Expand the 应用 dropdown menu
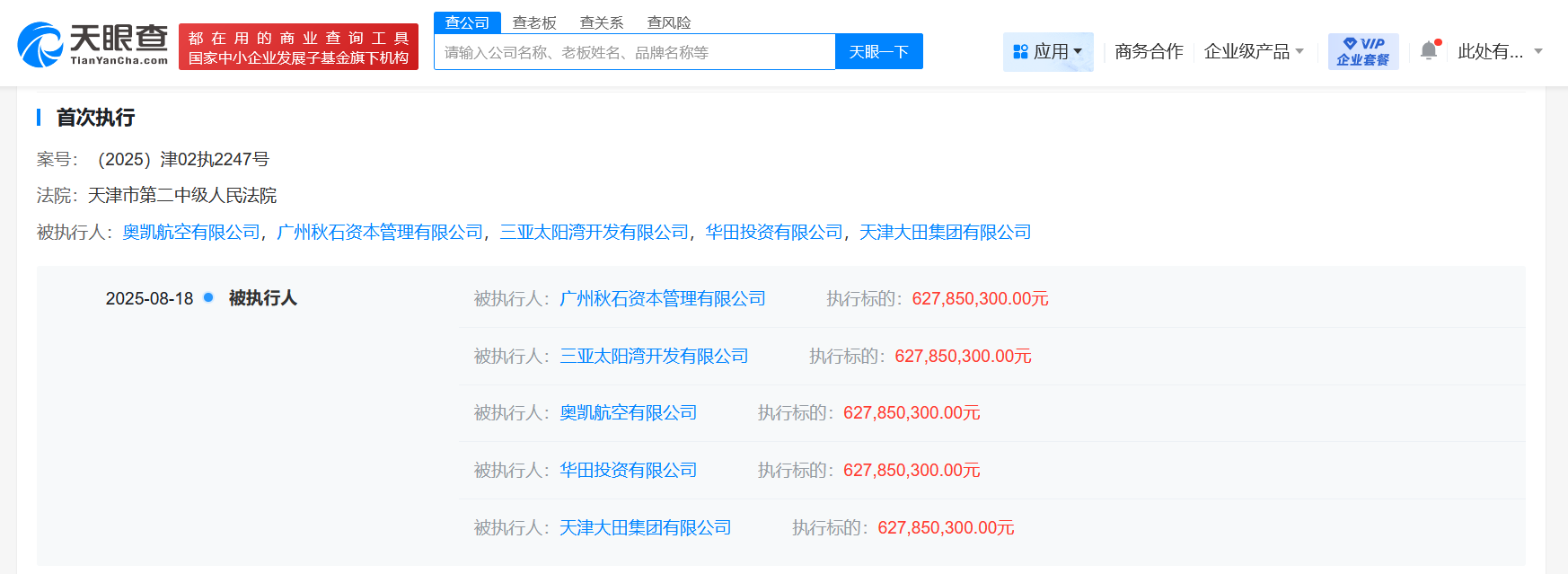The image size is (1568, 574). pyautogui.click(x=1048, y=52)
